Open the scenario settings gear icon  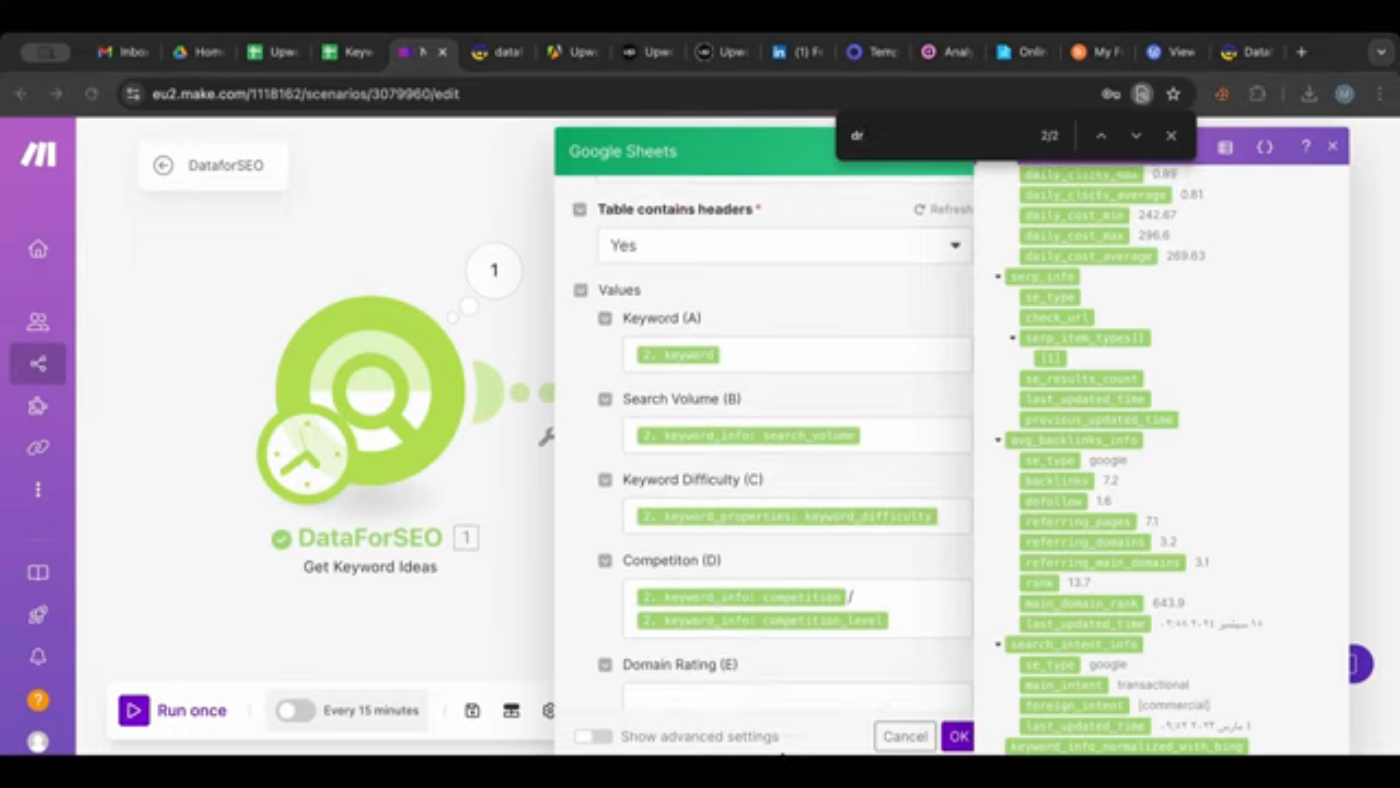(x=549, y=711)
